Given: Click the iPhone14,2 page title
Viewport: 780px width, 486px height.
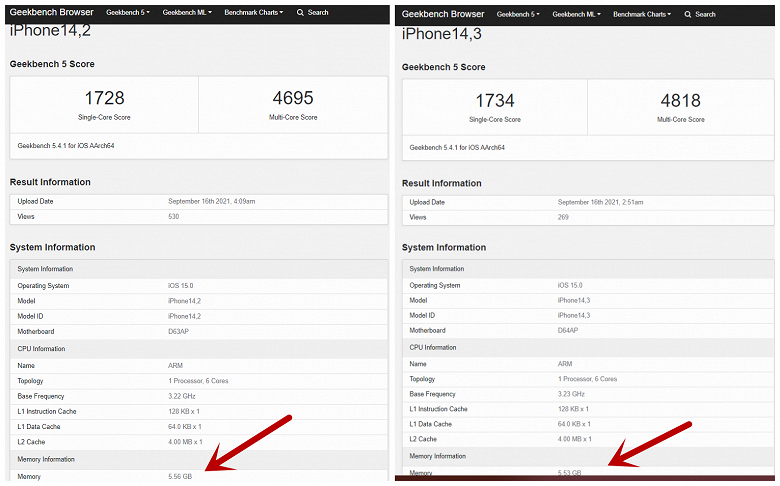Looking at the screenshot, I should (x=50, y=31).
